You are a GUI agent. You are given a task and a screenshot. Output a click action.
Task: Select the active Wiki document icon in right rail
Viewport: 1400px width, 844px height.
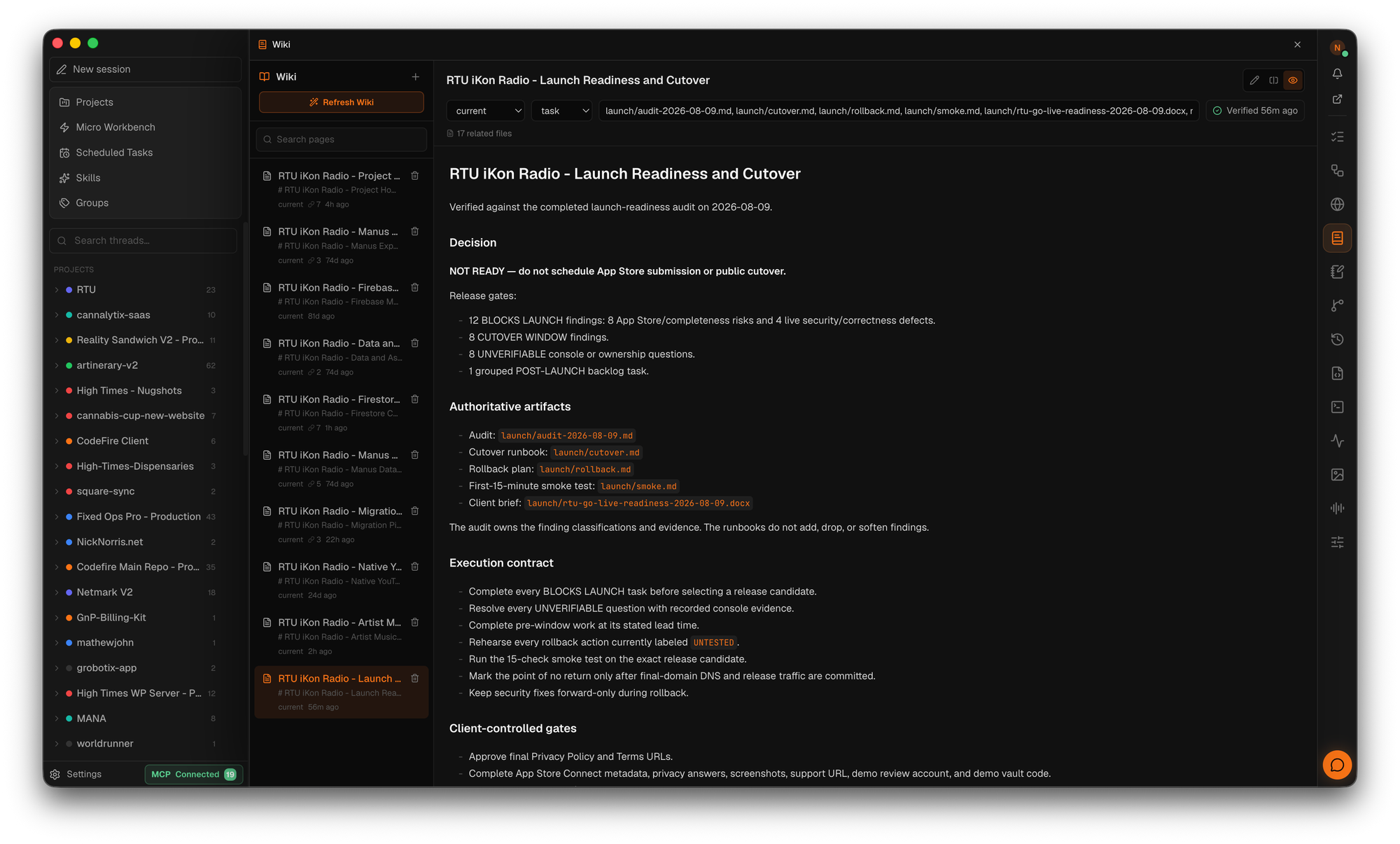(1337, 238)
